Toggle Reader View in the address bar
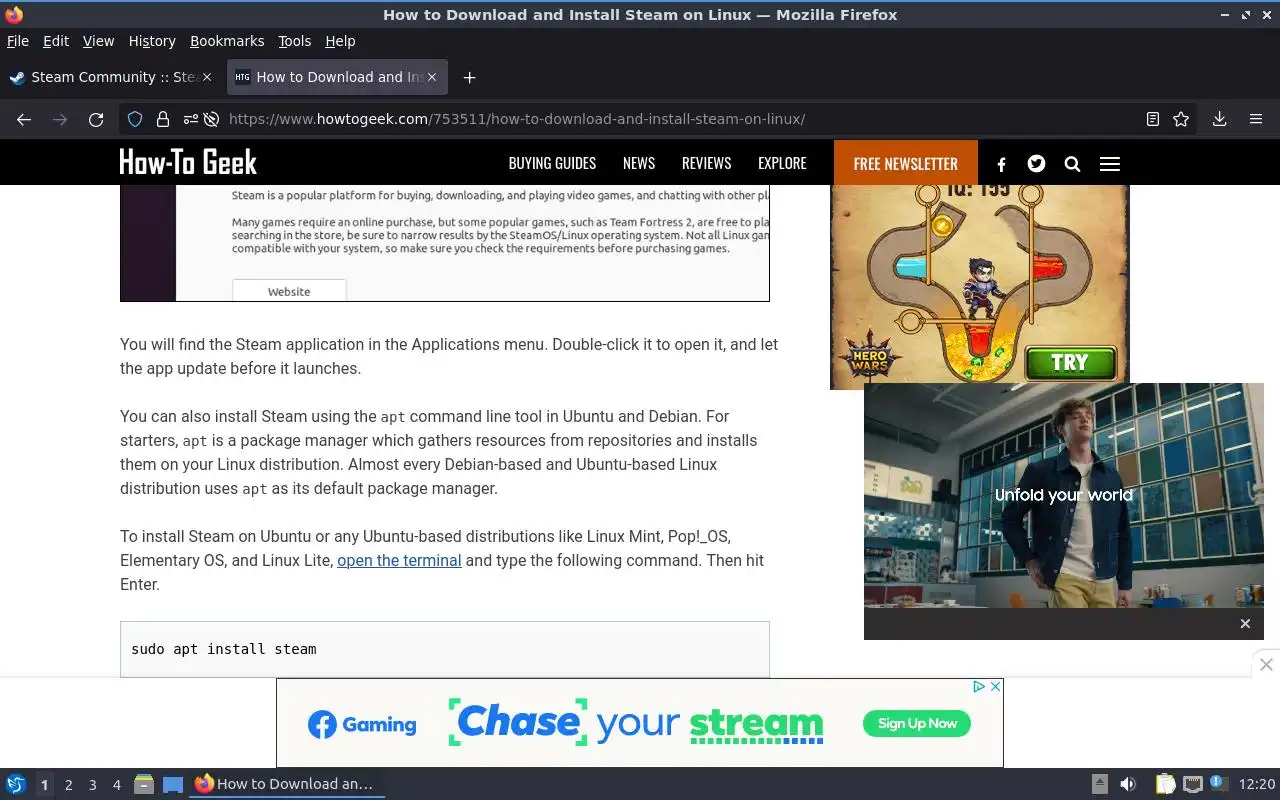The height and width of the screenshot is (800, 1280). coord(1153,119)
